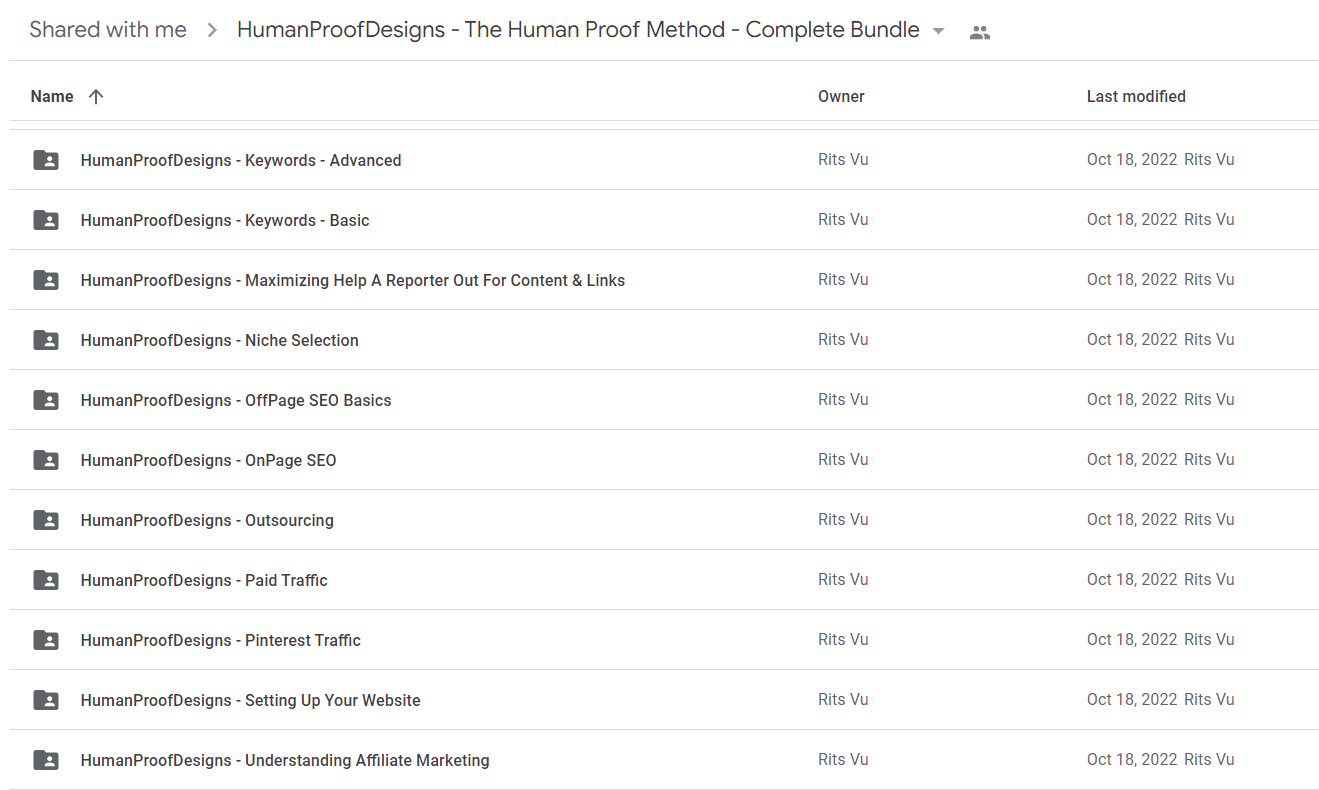
Task: Select HumanProofDesigns - Keywords - Advanced folder name
Action: coord(241,160)
